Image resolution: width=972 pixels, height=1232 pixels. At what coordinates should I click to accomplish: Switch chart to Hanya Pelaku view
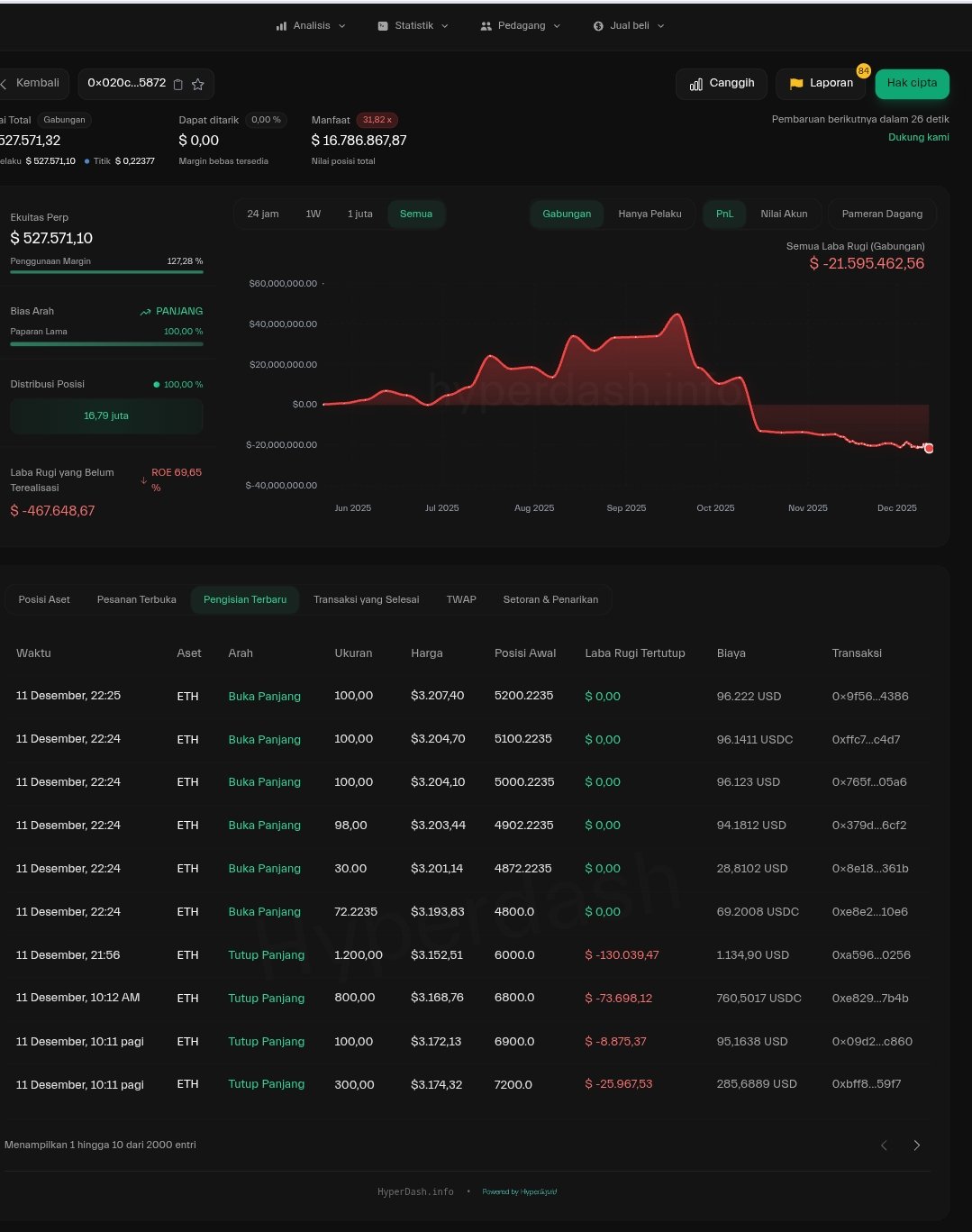[x=650, y=214]
